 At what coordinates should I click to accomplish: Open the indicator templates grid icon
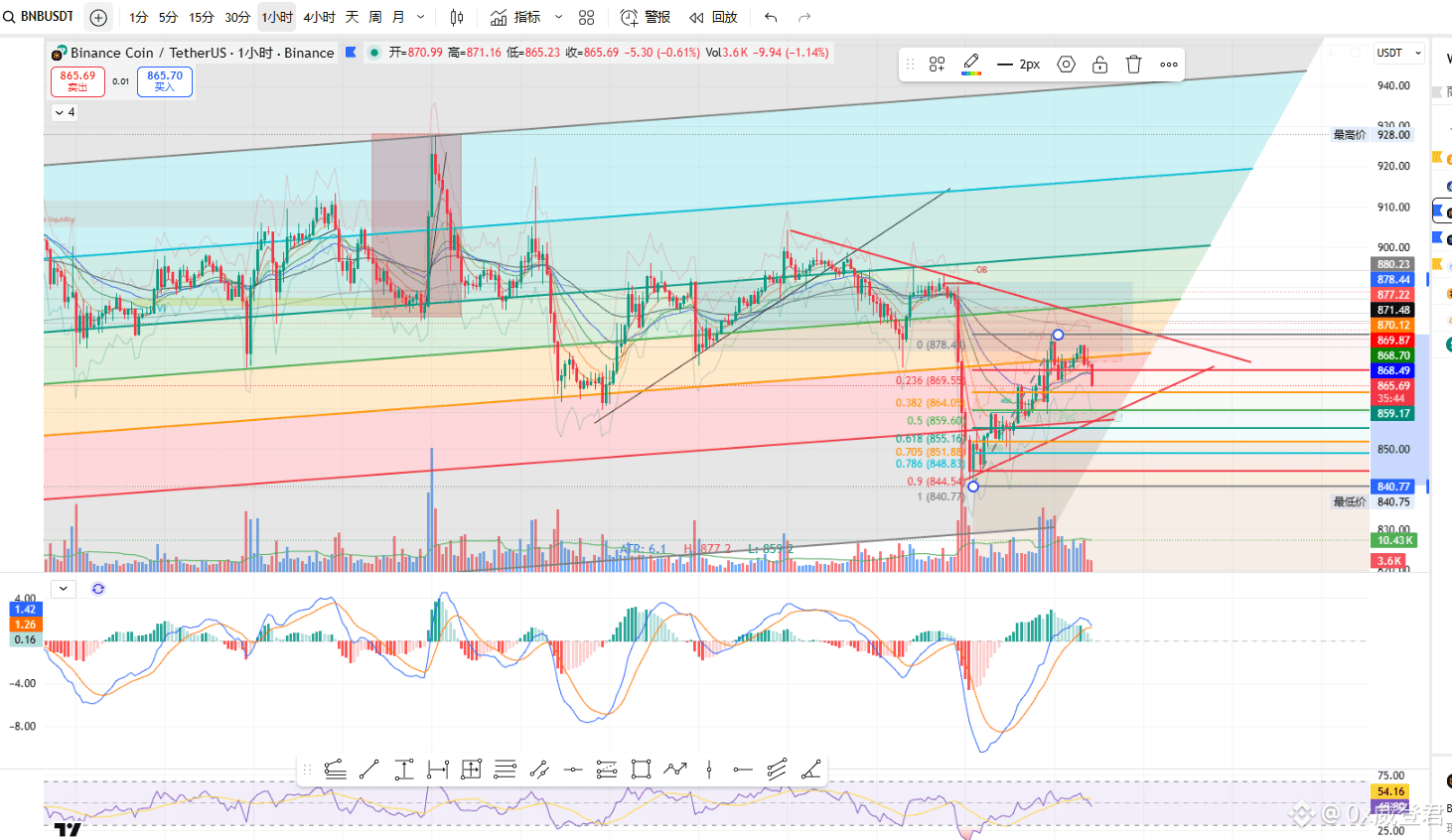pyautogui.click(x=586, y=17)
